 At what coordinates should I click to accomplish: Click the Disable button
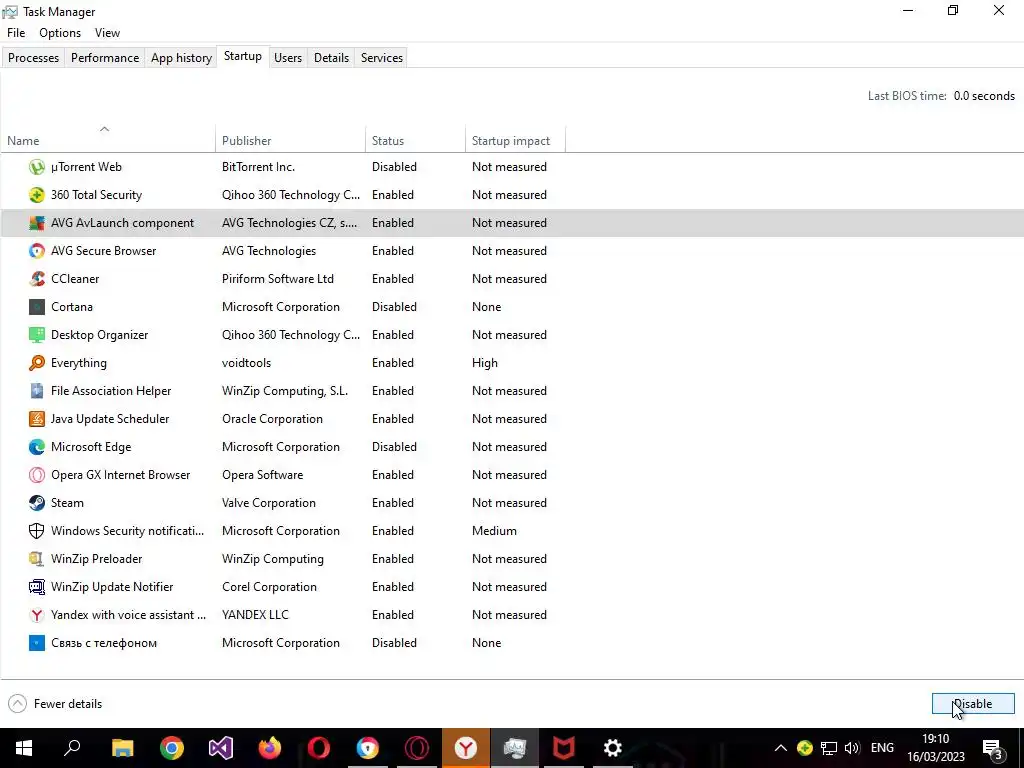click(973, 704)
